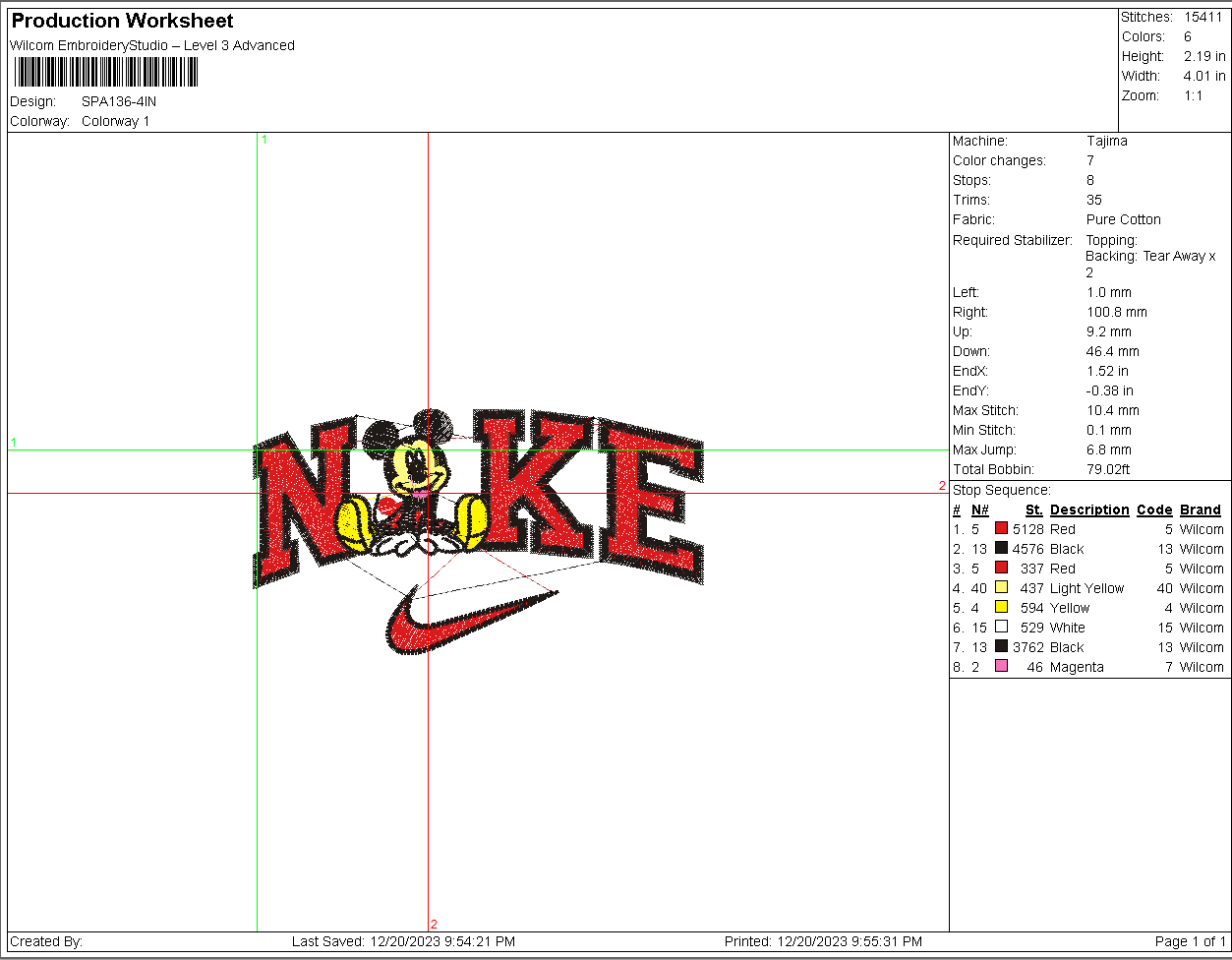Click the black swatch in stop 2

coord(1001,548)
